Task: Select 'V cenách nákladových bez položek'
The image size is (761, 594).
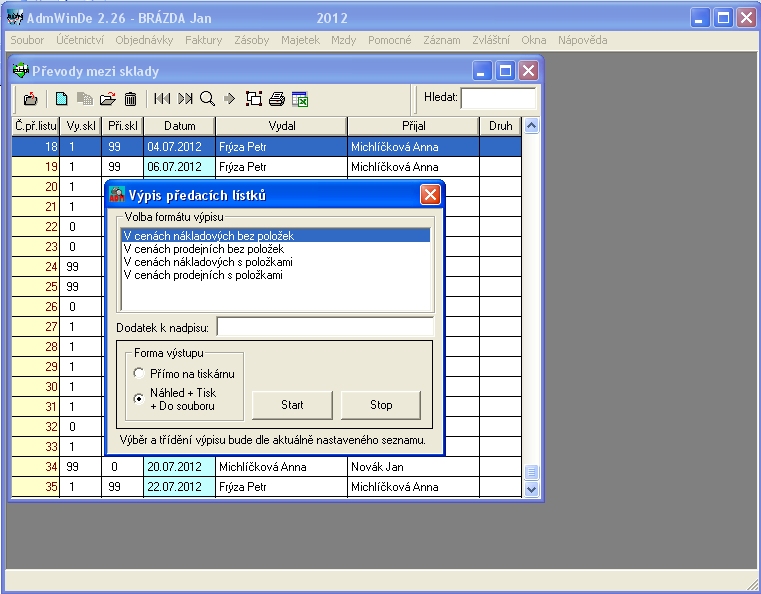Action: point(276,236)
